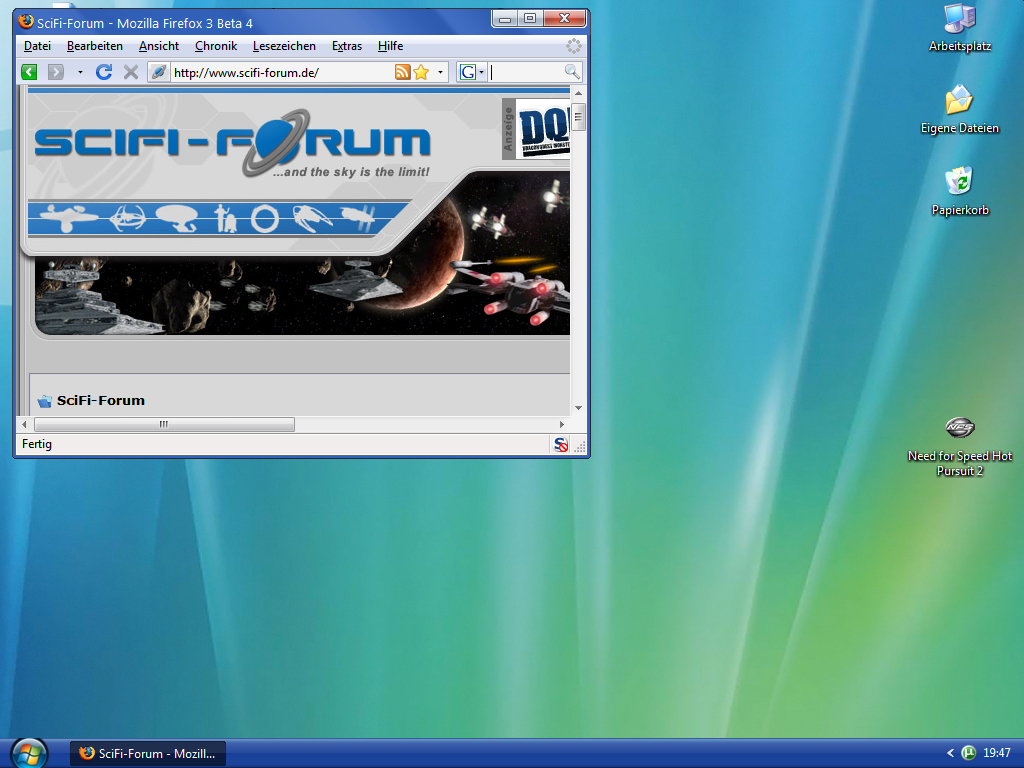Bookmark page with the star icon

tap(421, 72)
